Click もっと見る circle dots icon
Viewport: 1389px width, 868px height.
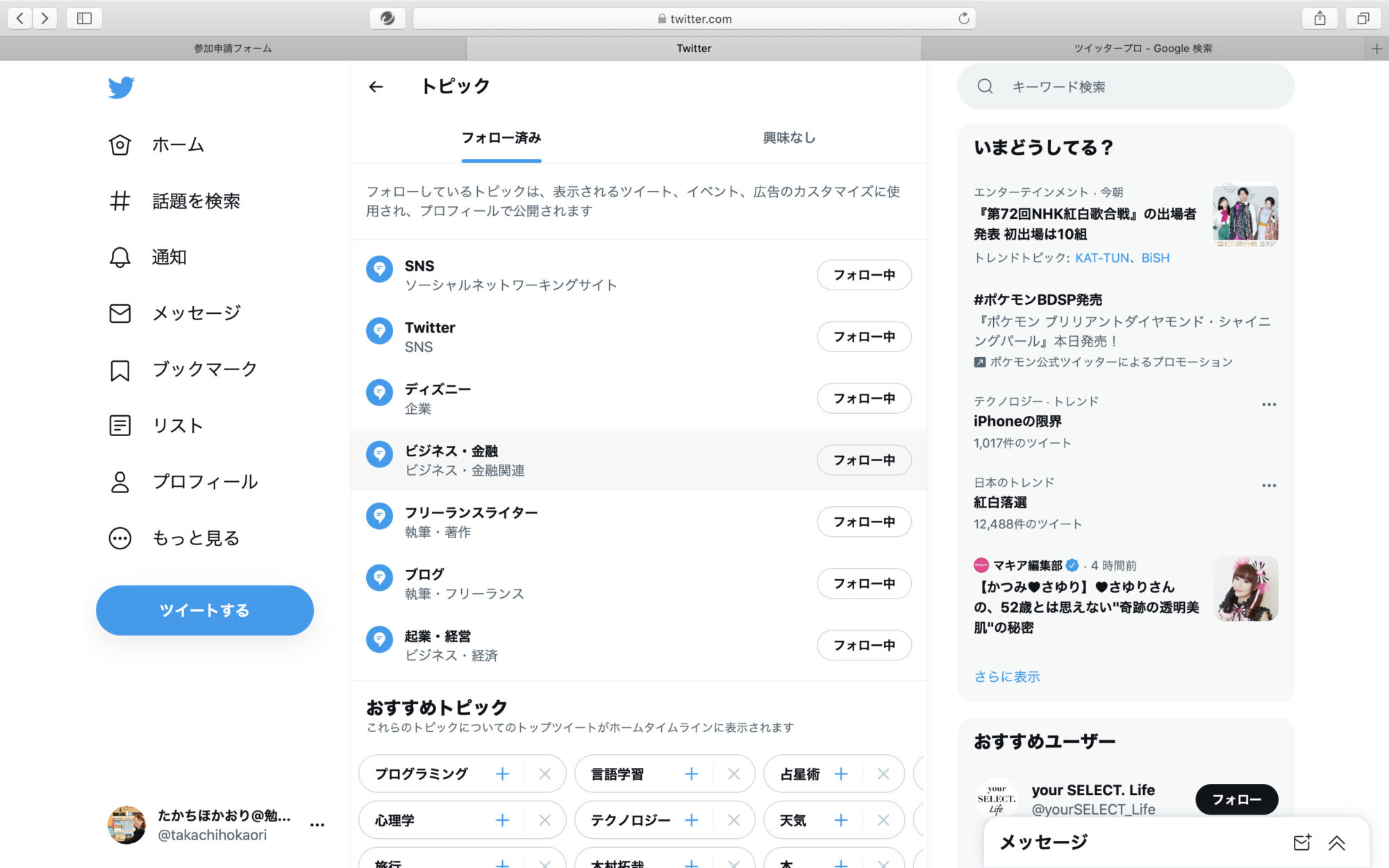119,537
